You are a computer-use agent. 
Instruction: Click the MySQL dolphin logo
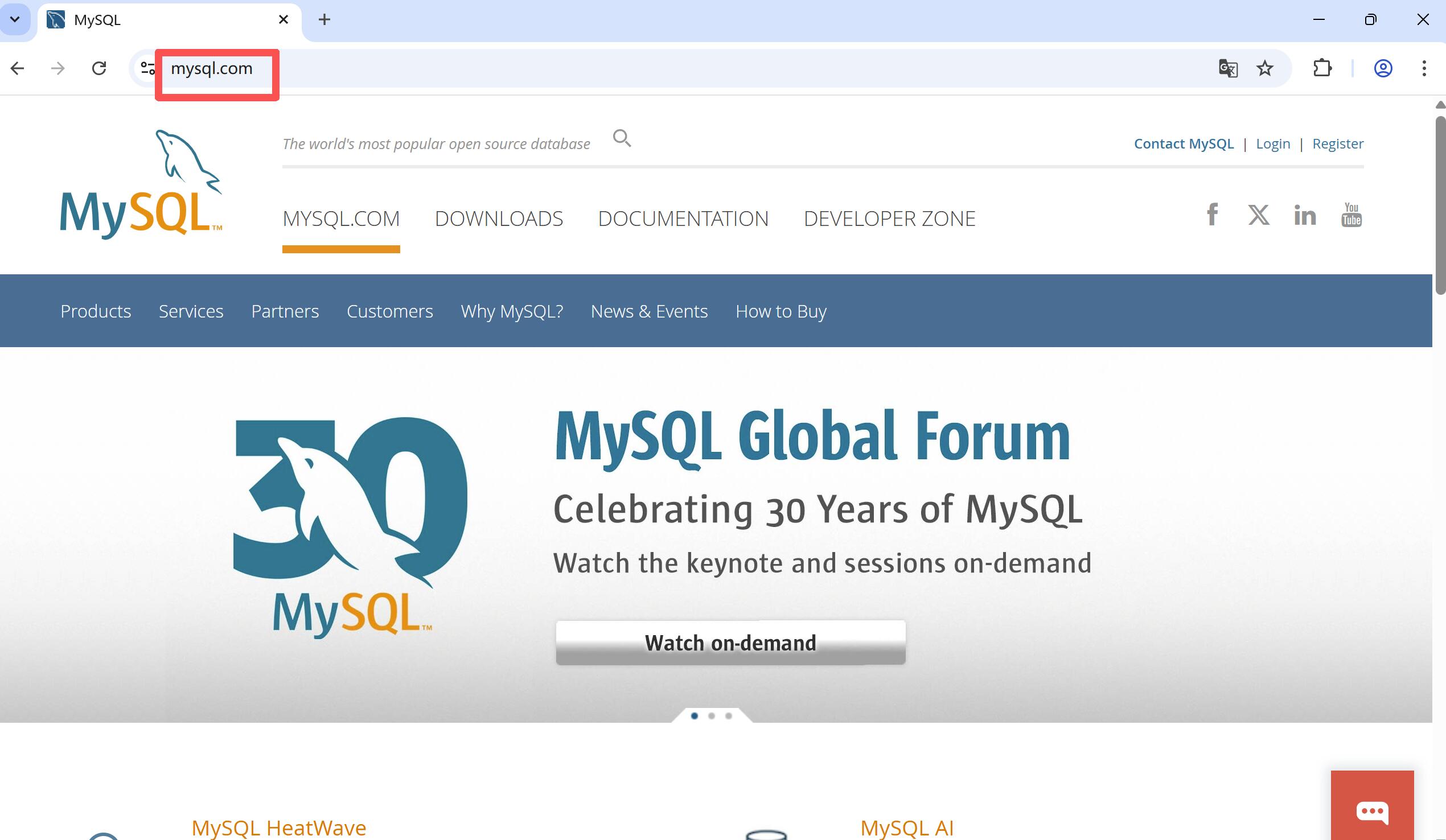[141, 184]
